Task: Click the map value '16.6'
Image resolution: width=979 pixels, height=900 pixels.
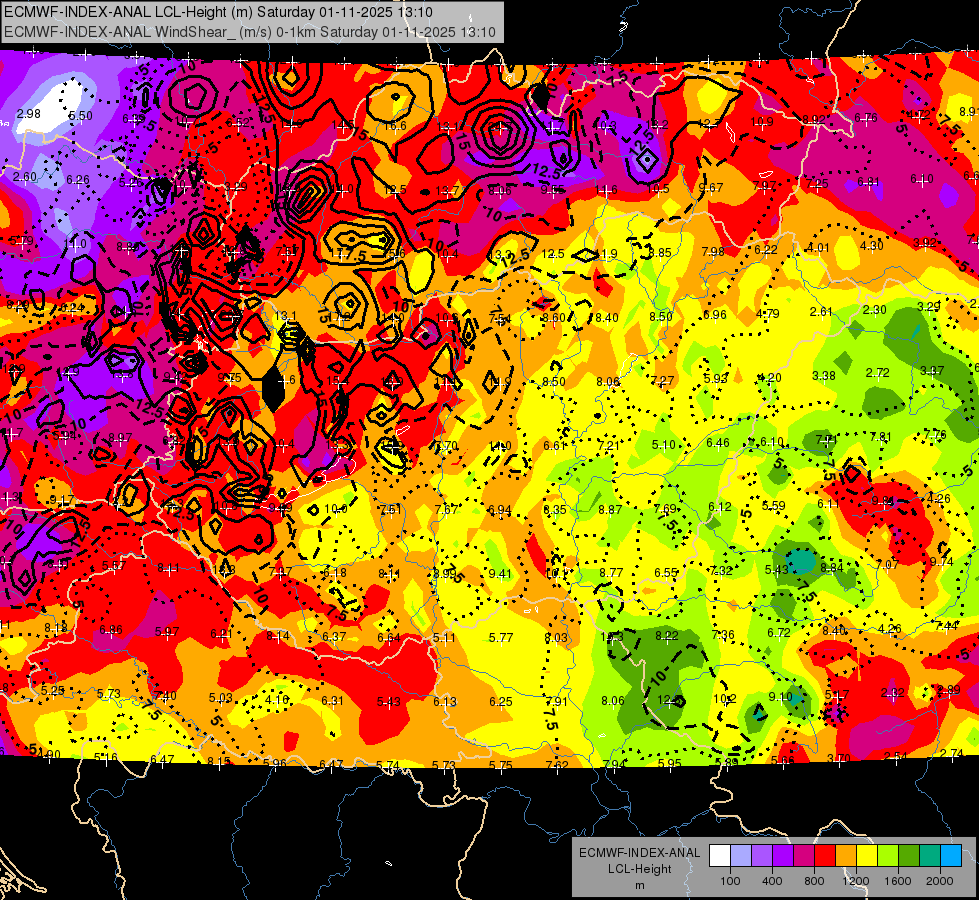Action: click(395, 126)
